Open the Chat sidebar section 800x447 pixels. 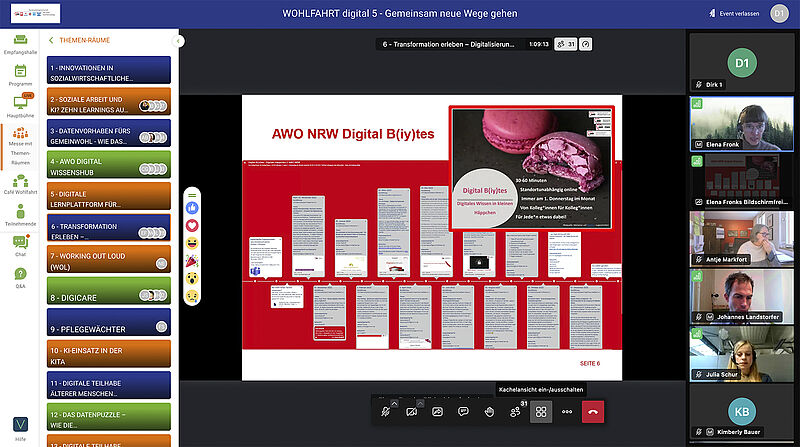click(x=20, y=245)
